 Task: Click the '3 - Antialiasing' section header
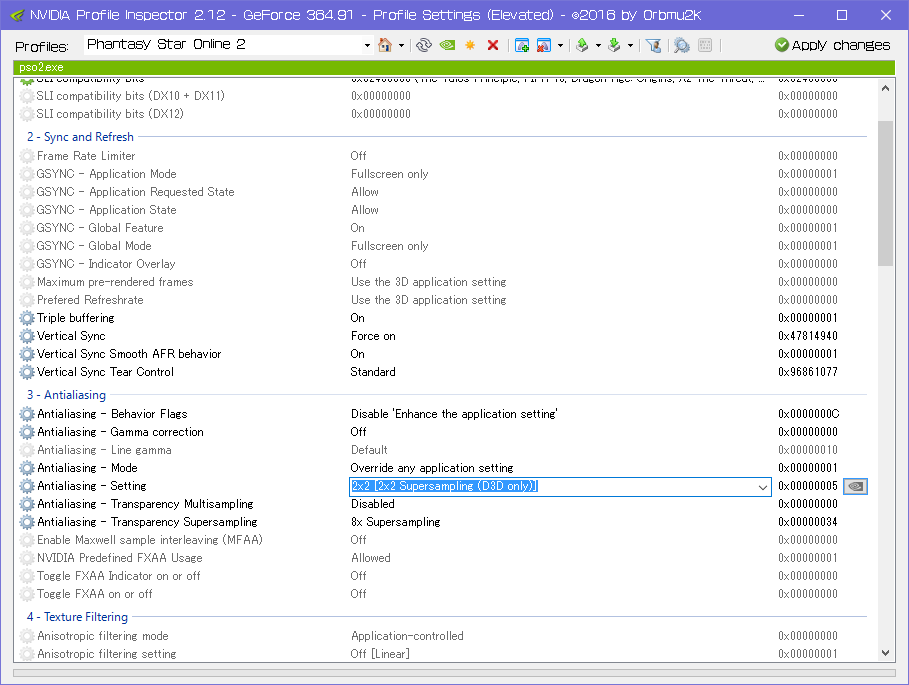(x=66, y=395)
